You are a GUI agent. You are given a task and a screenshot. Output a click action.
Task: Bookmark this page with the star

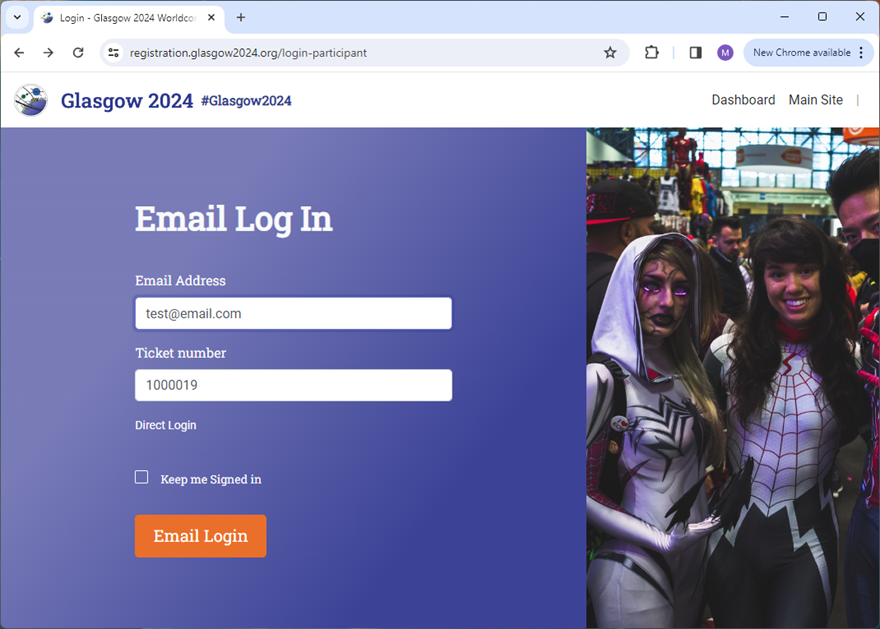pos(610,53)
